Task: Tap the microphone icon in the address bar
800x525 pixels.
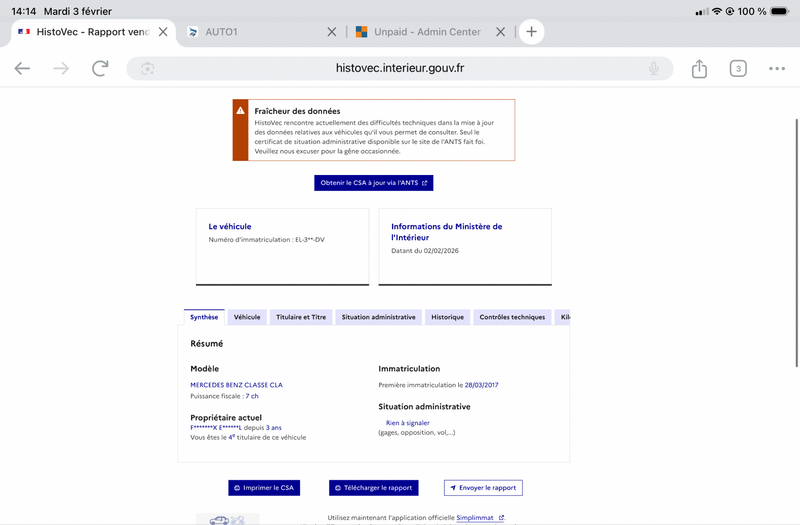Action: click(x=653, y=68)
